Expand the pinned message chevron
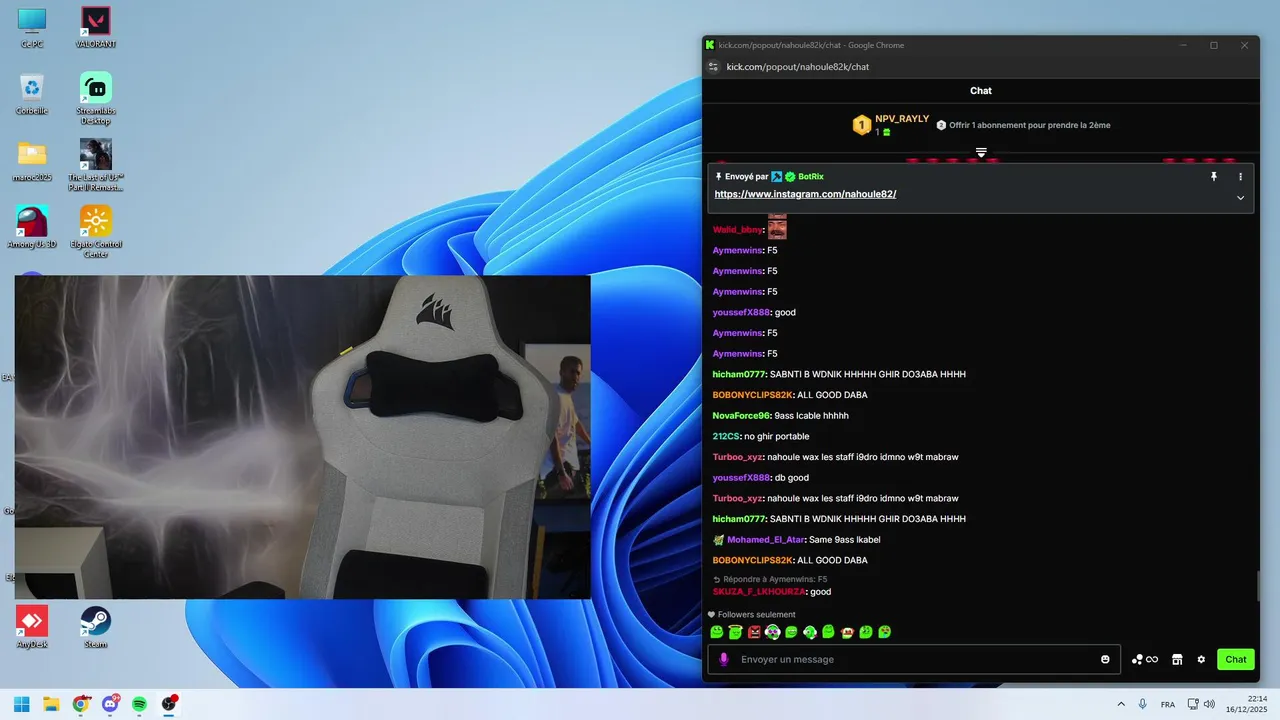This screenshot has width=1280, height=720. coord(1240,198)
